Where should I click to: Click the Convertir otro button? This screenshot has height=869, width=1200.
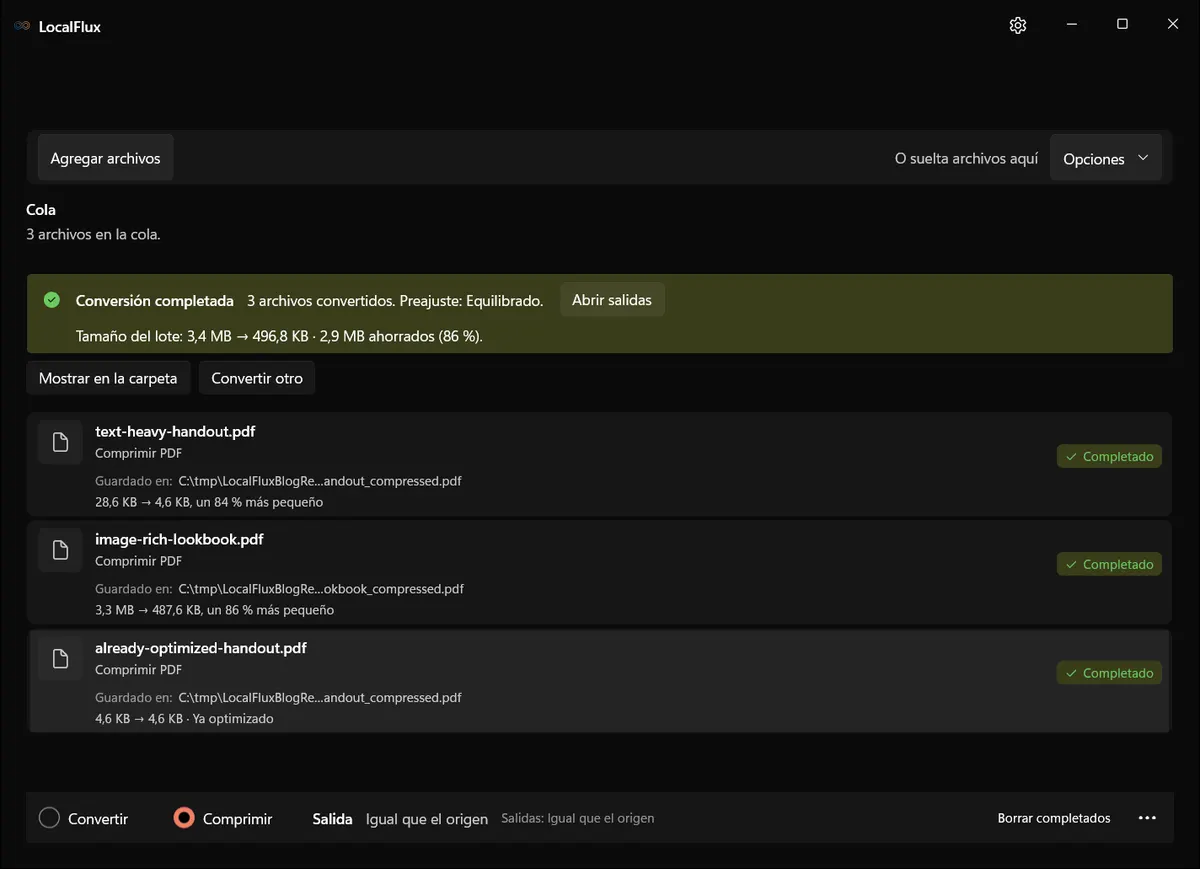coord(257,378)
